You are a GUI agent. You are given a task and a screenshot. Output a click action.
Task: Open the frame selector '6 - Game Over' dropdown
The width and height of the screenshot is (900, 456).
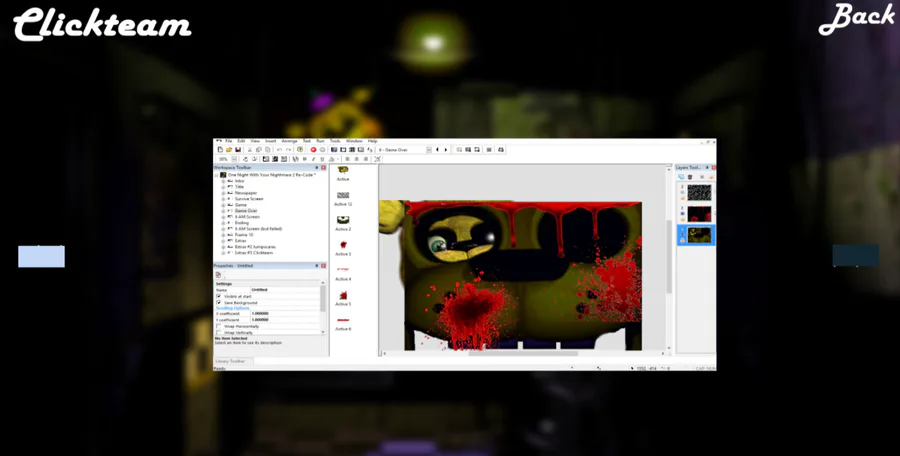tap(429, 149)
